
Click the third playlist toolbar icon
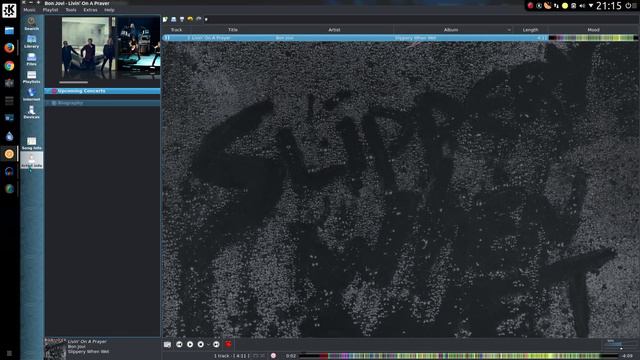coord(182,19)
